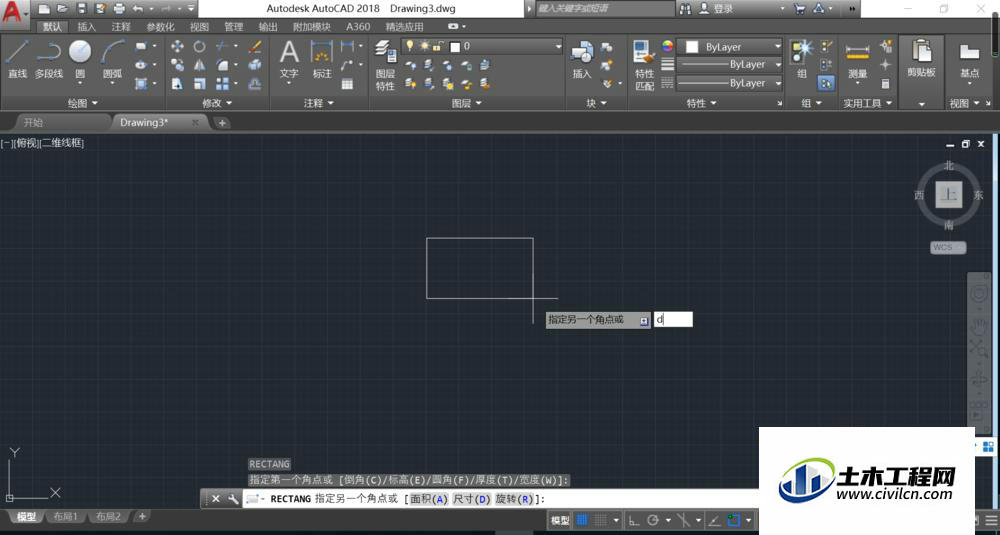Select the 标注 dimension tool
Viewport: 1000px width, 535px height.
322,59
